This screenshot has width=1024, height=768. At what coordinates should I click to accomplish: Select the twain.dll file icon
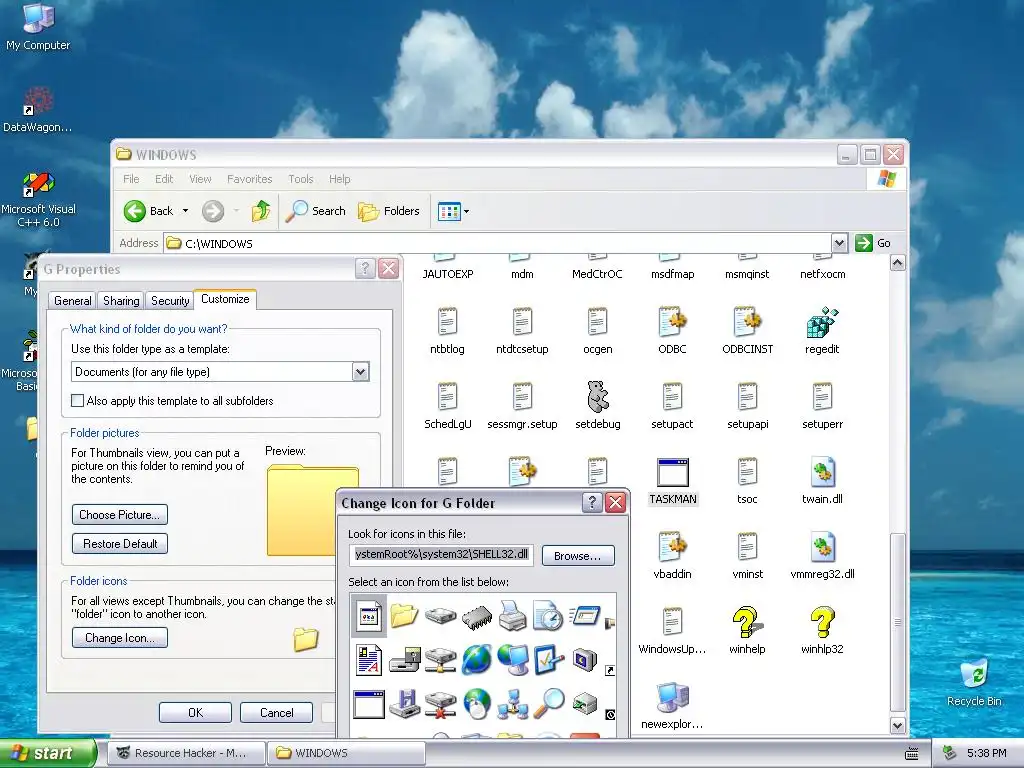coord(822,481)
